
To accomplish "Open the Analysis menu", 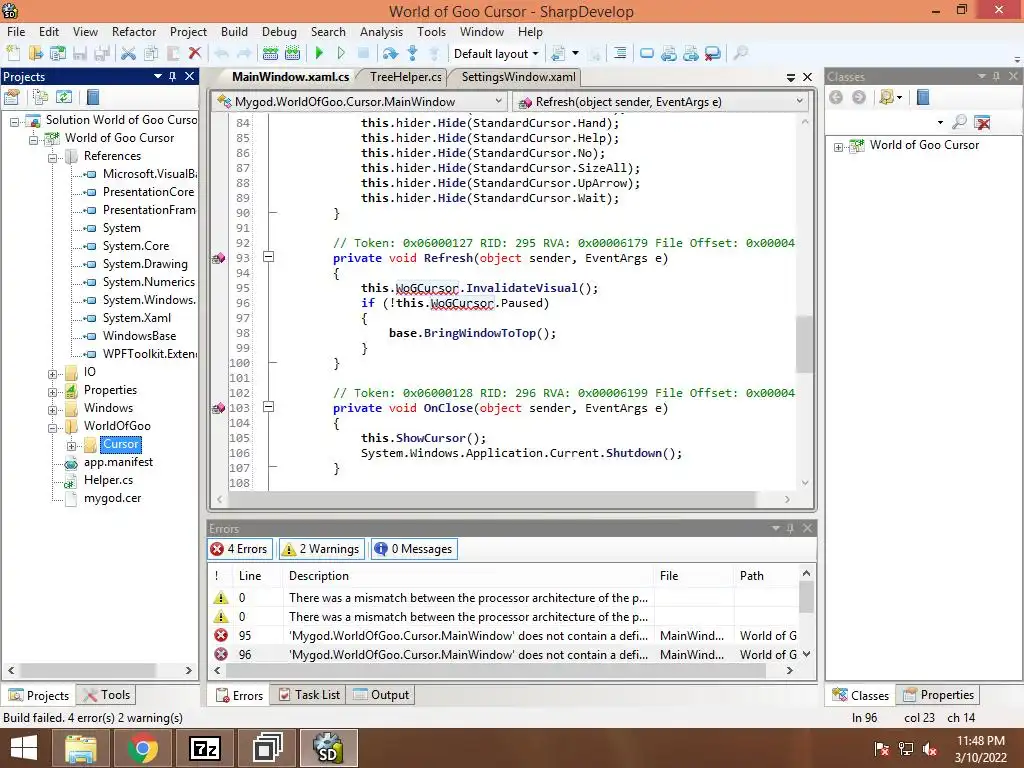I will point(381,31).
